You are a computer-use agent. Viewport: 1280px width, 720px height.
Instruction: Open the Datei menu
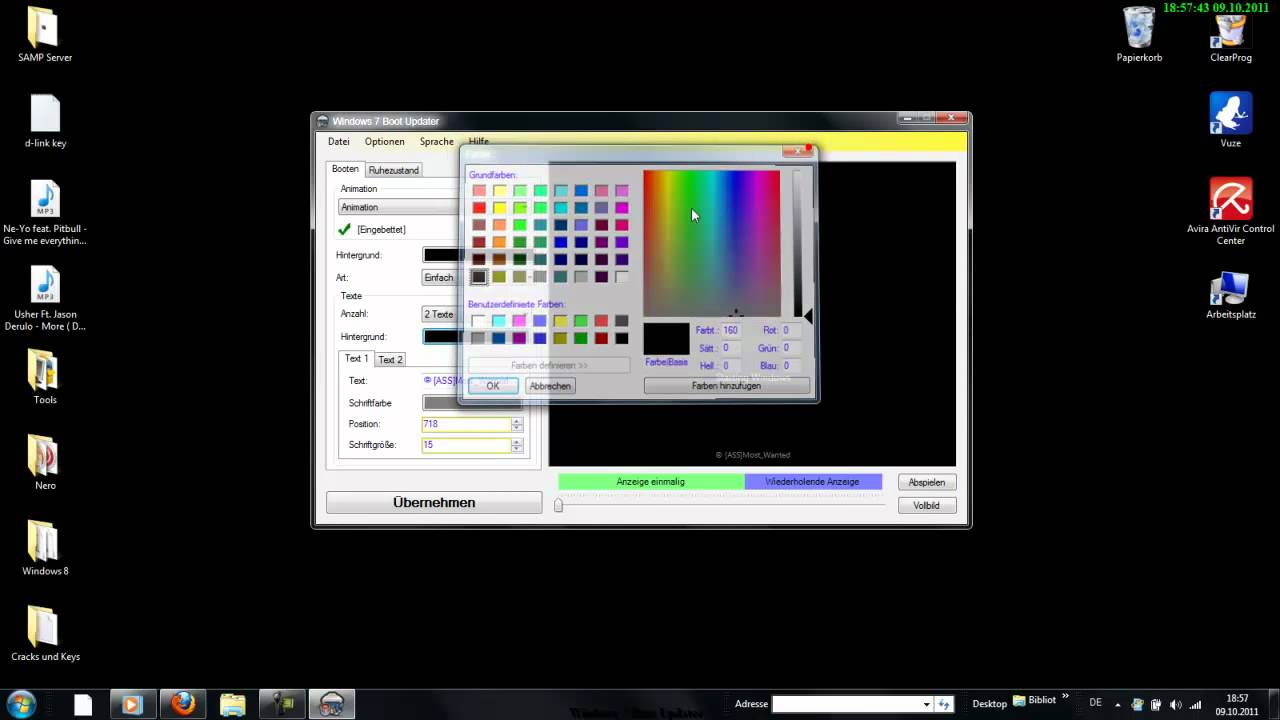point(339,142)
